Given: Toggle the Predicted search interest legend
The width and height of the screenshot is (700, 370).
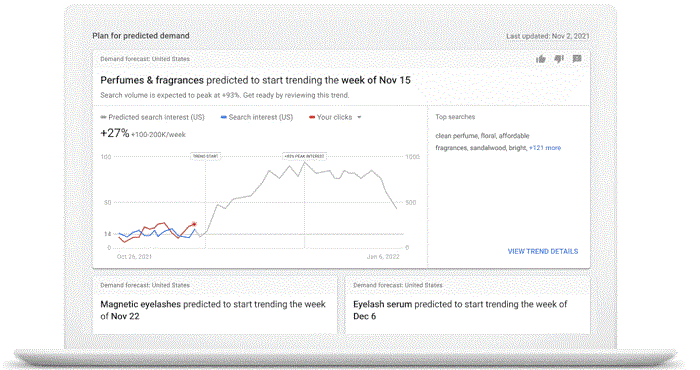Looking at the screenshot, I should coord(152,117).
